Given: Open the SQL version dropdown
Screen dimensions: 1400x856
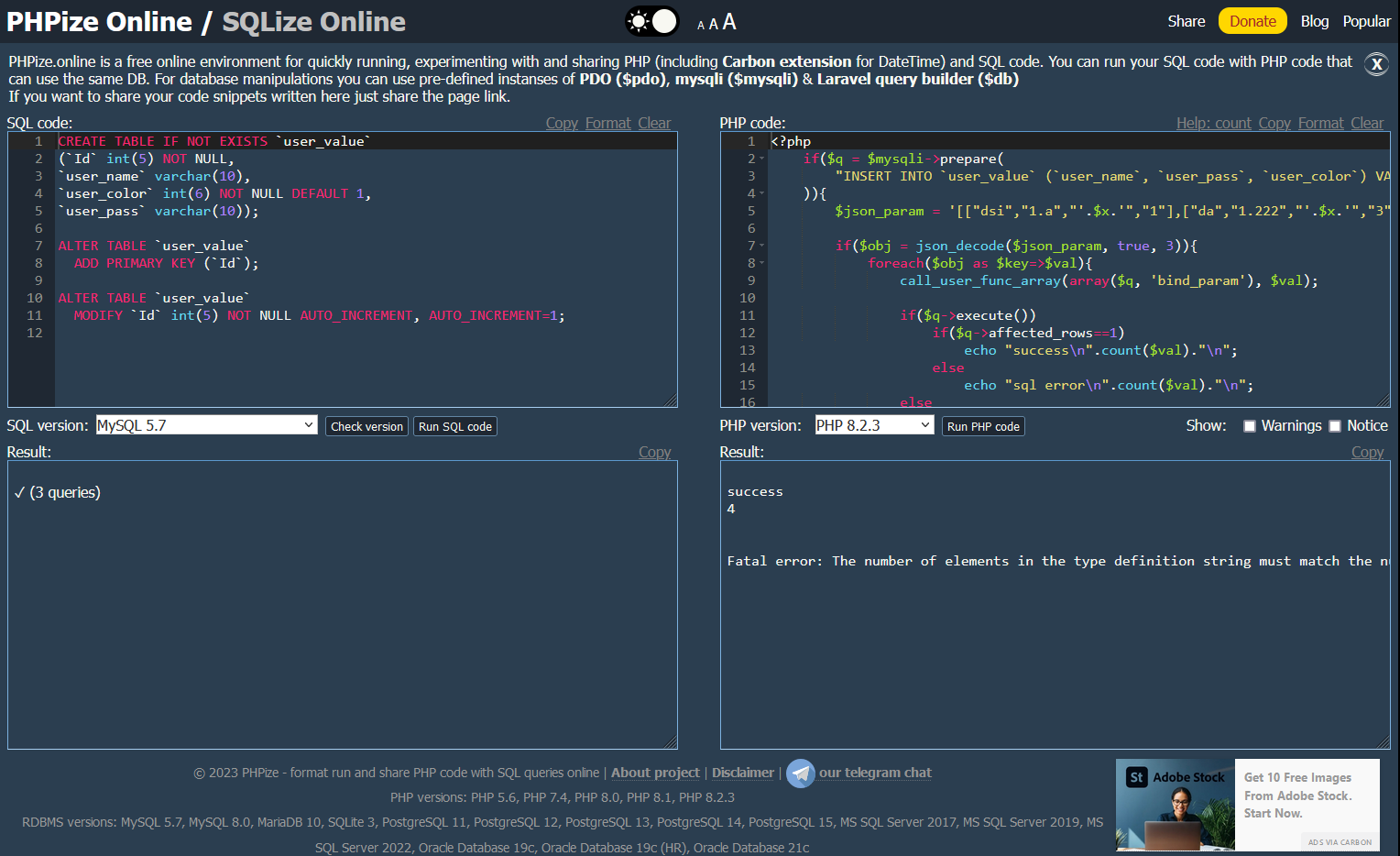Looking at the screenshot, I should tap(206, 425).
